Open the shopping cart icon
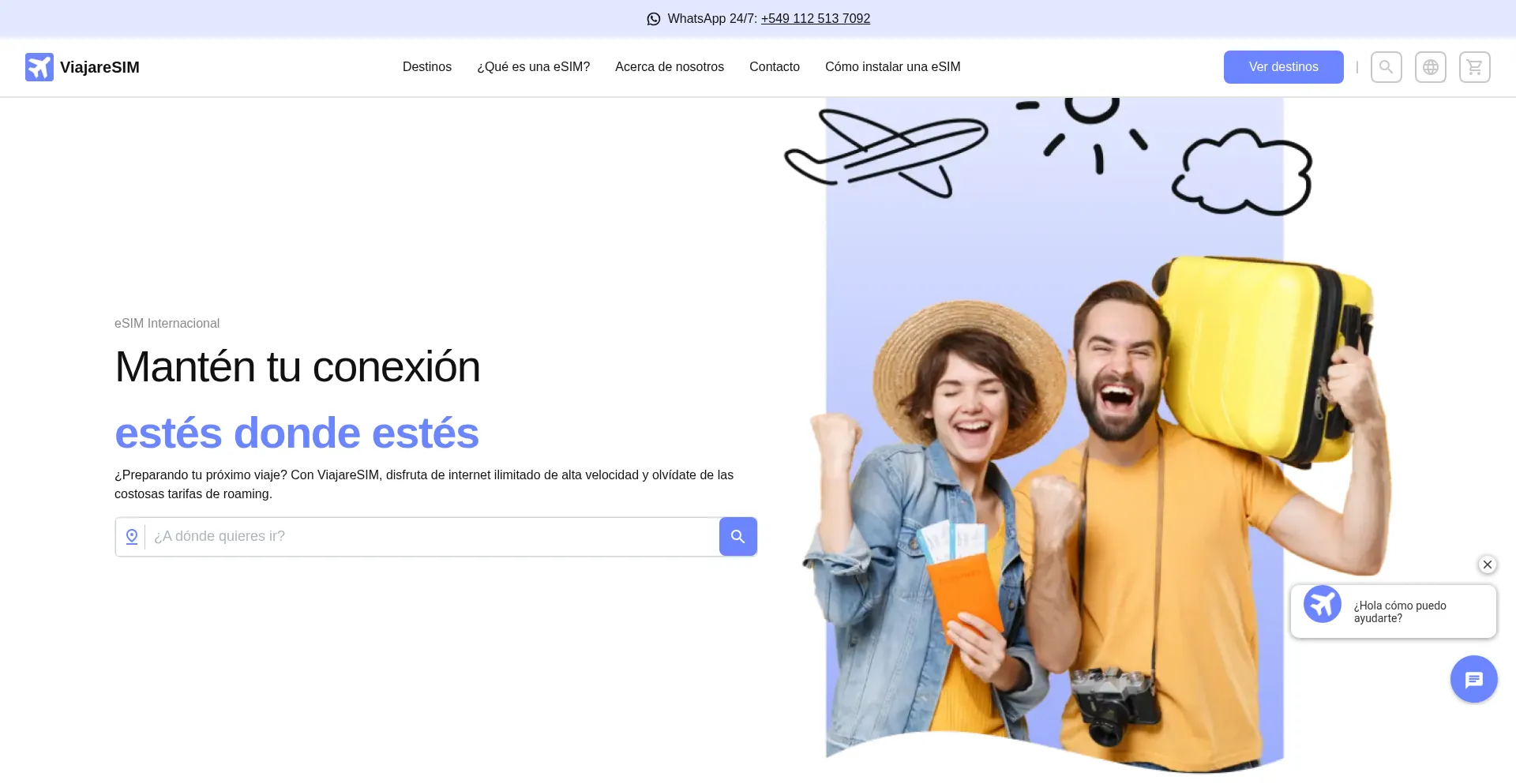1516x784 pixels. (1474, 67)
